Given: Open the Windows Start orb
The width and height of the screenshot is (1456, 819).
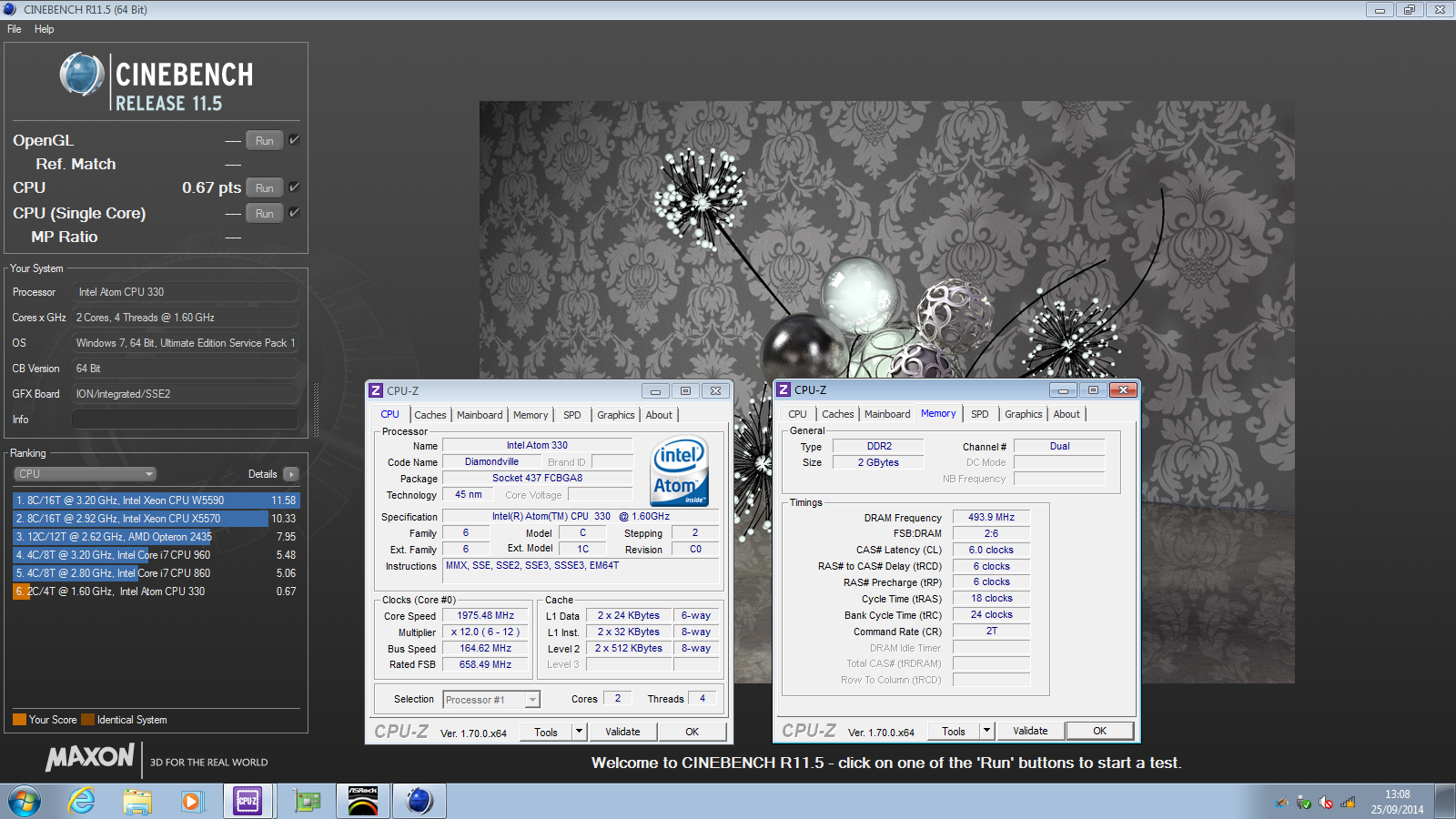Looking at the screenshot, I should pos(25,802).
